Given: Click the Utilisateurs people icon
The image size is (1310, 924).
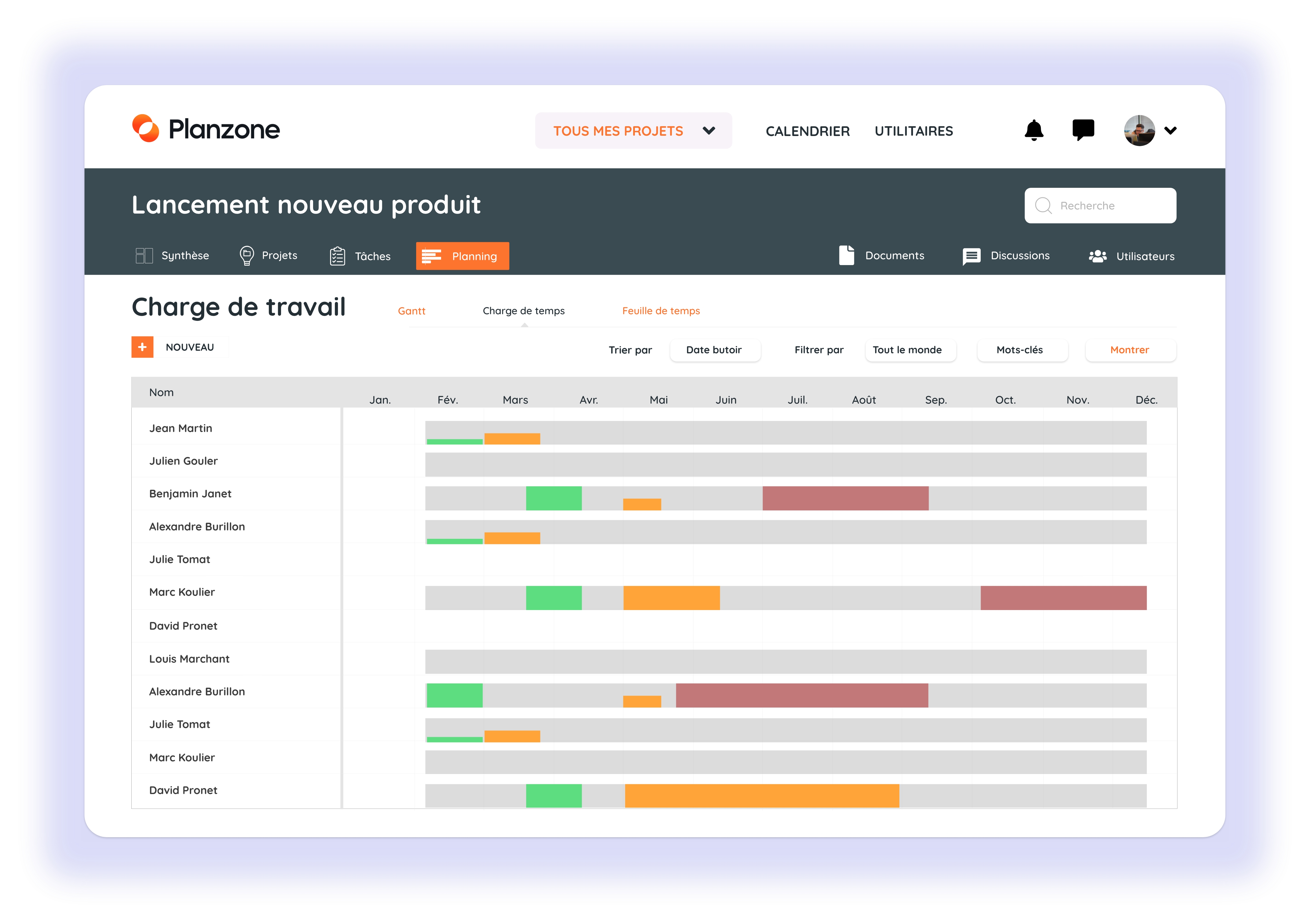Looking at the screenshot, I should point(1097,256).
